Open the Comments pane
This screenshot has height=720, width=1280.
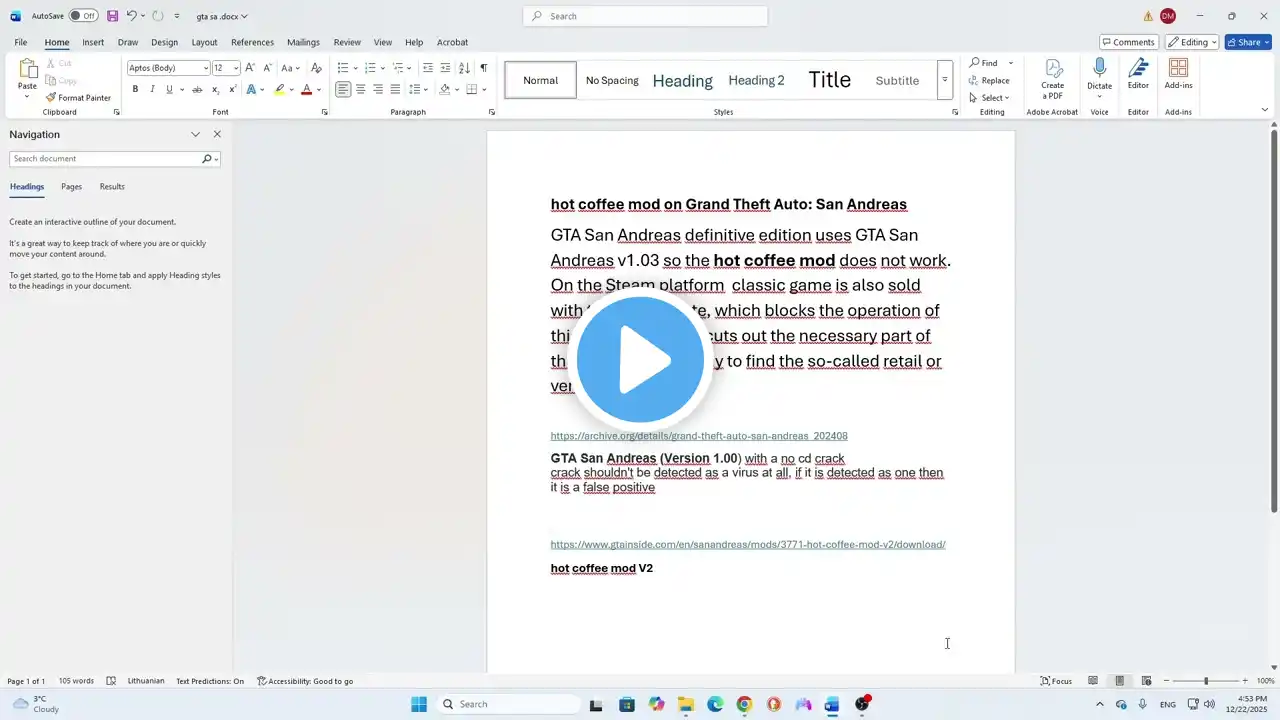coord(1129,42)
